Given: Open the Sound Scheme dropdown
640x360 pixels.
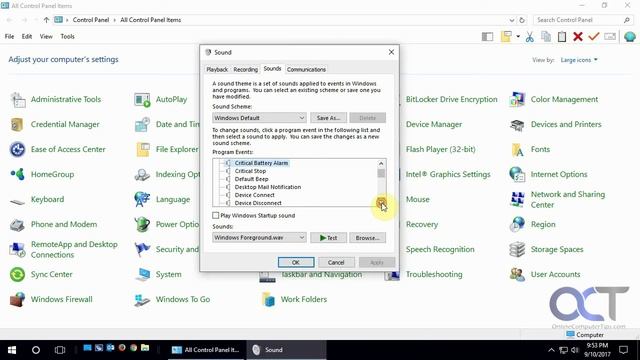Looking at the screenshot, I should [259, 118].
